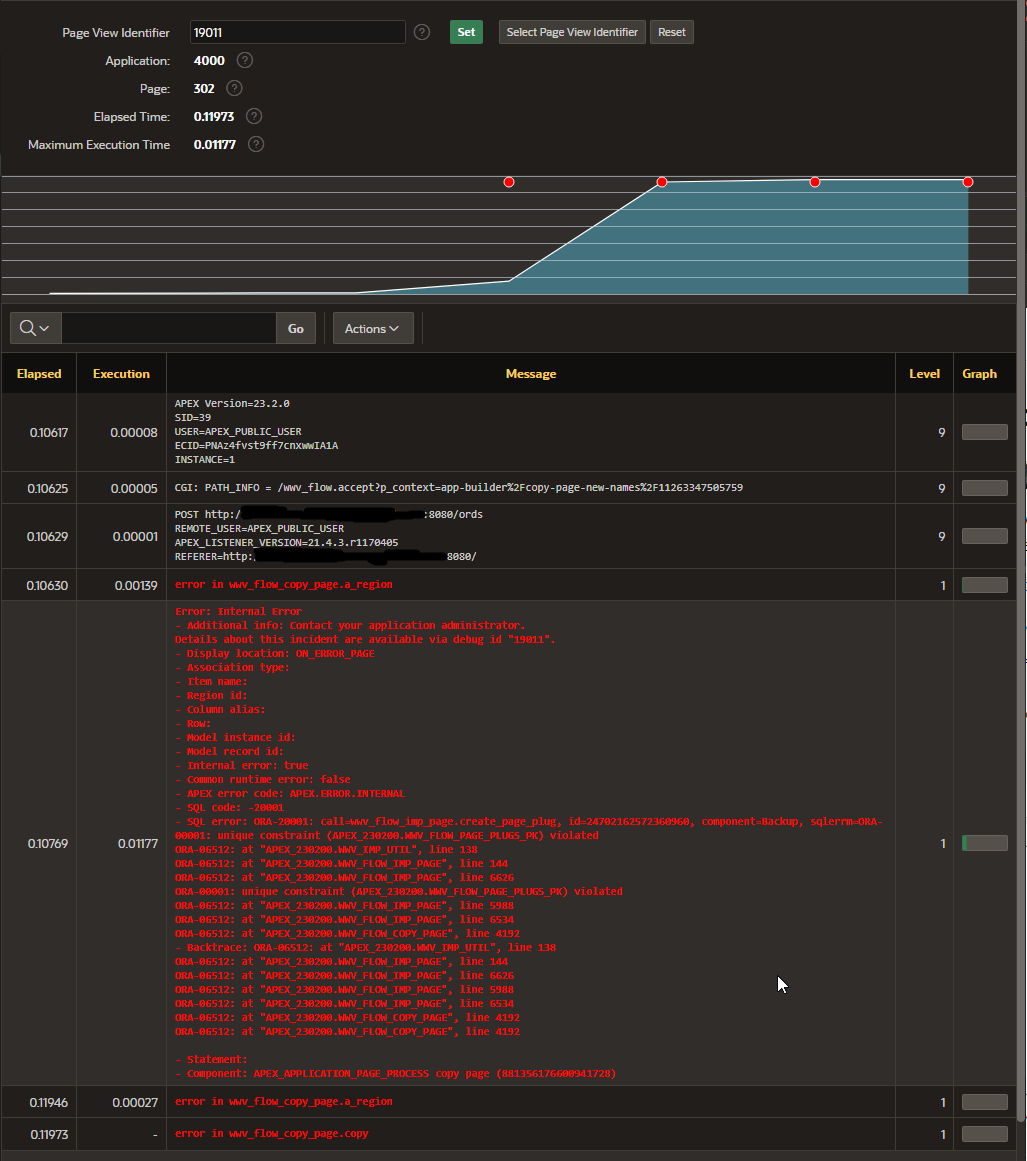Click execution value 0.00027
1027x1161 pixels.
click(136, 1103)
